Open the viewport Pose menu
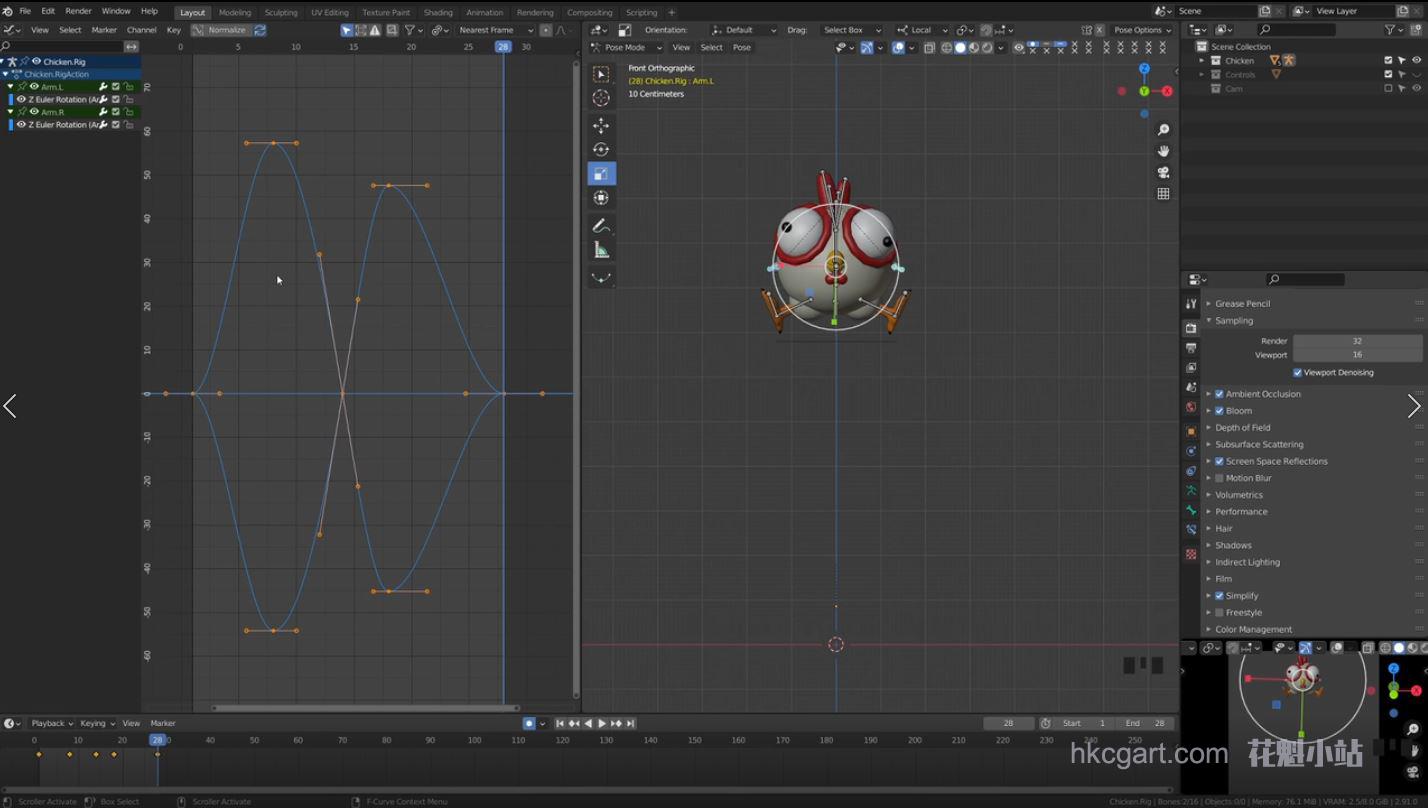Screen dimensions: 1428x808 [x=742, y=47]
